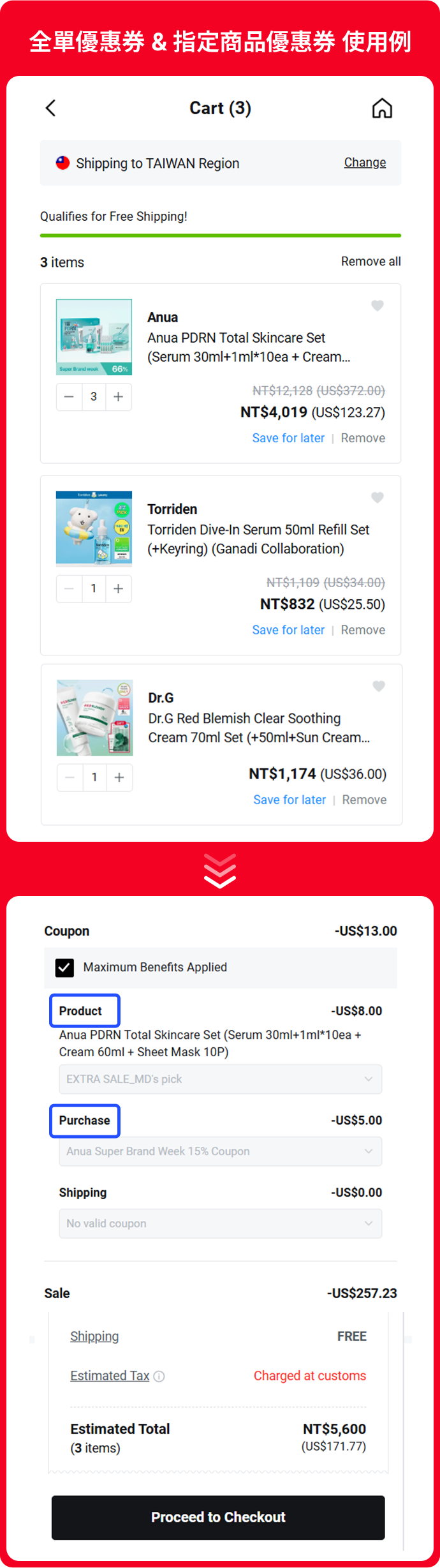Image resolution: width=440 pixels, height=1568 pixels.
Task: Click the info icon next to Estimated Tax
Action: click(x=159, y=1376)
